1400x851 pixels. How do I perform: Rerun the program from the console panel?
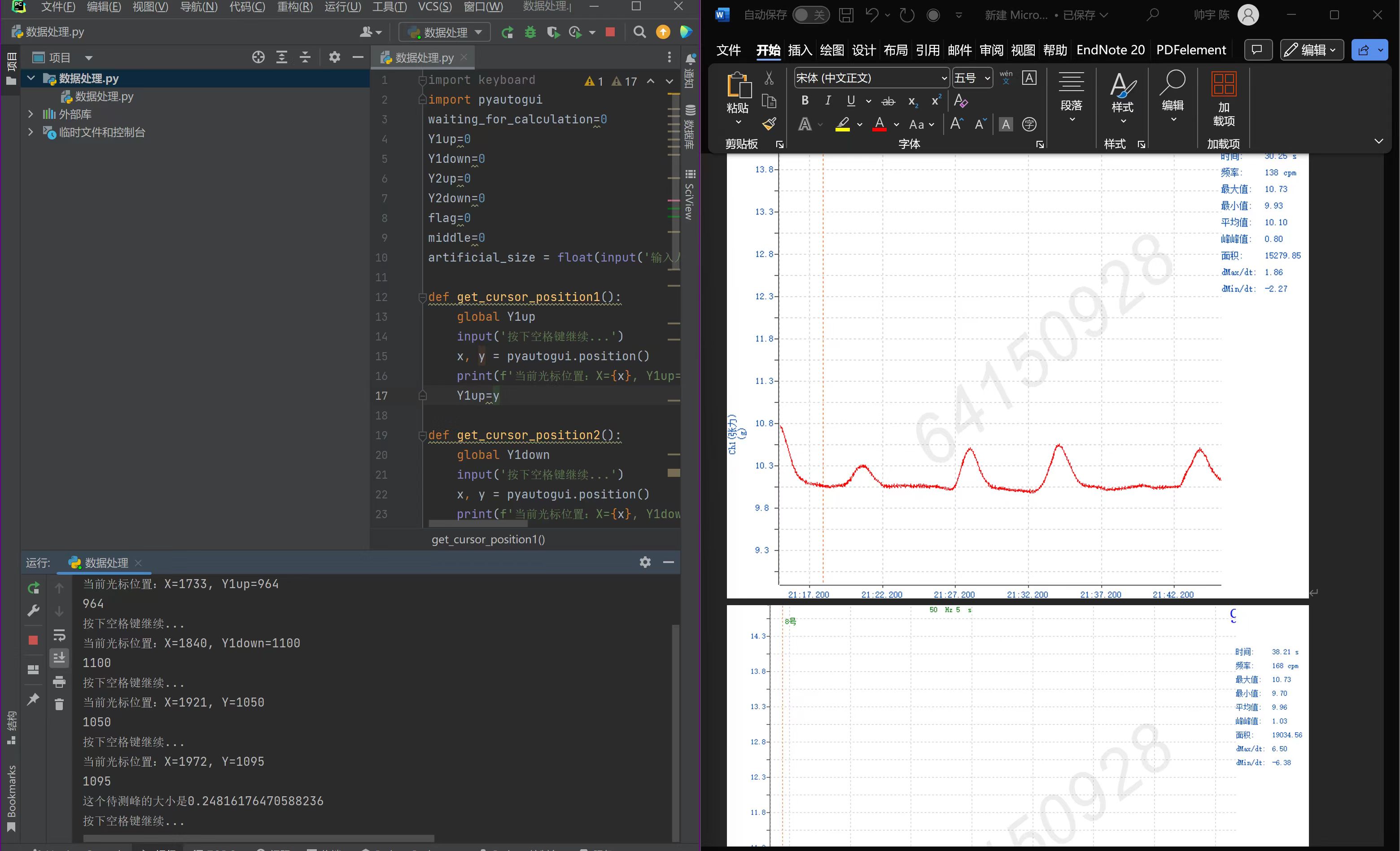tap(33, 588)
